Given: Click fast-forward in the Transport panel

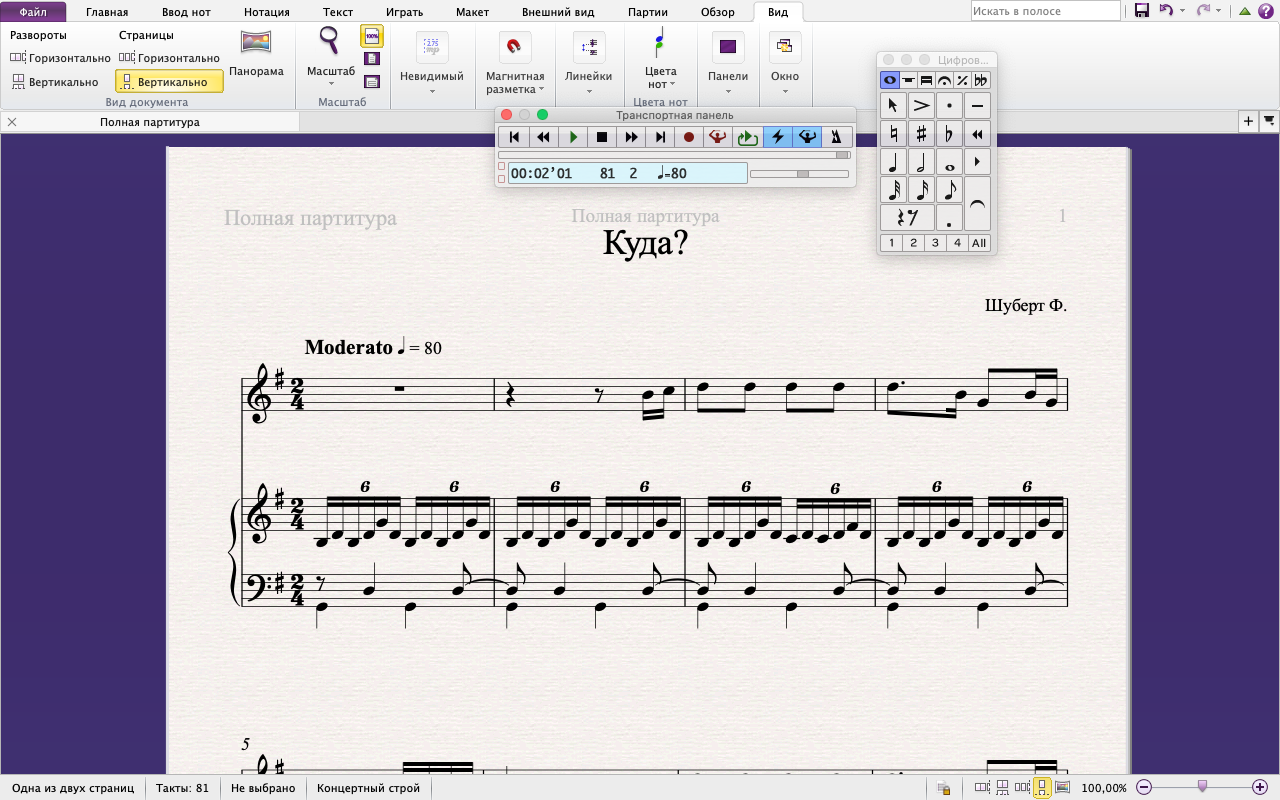Looking at the screenshot, I should [x=631, y=137].
